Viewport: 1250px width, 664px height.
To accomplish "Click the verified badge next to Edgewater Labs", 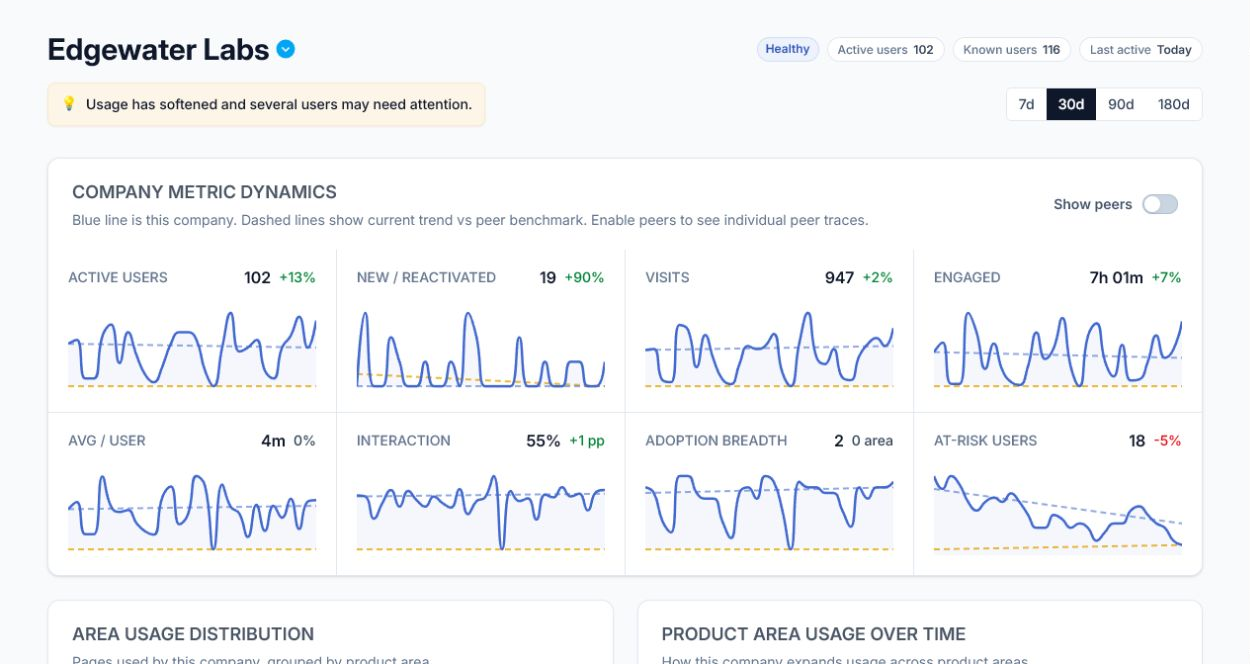I will pyautogui.click(x=286, y=49).
